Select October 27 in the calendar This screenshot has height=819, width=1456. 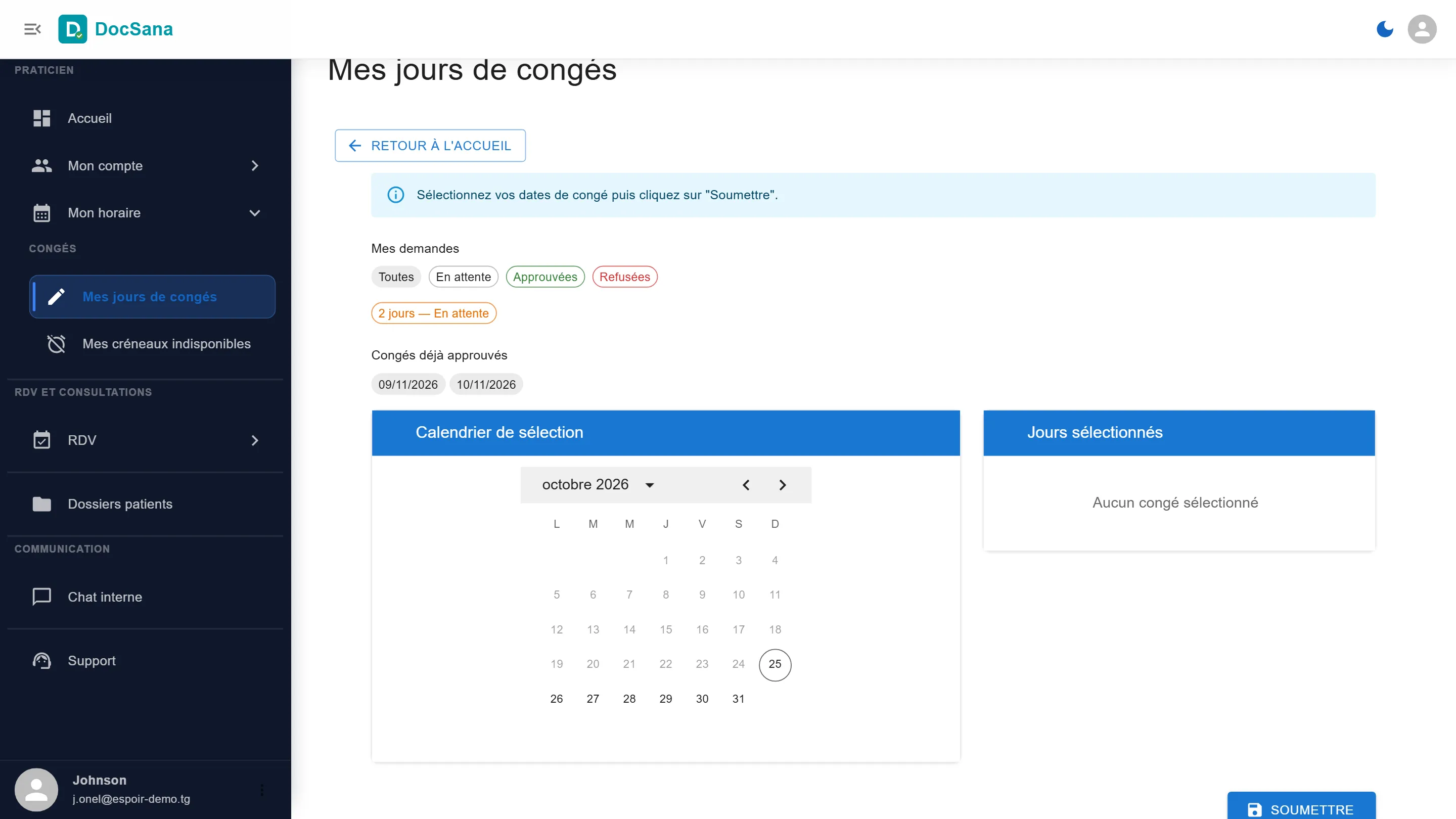coord(593,699)
